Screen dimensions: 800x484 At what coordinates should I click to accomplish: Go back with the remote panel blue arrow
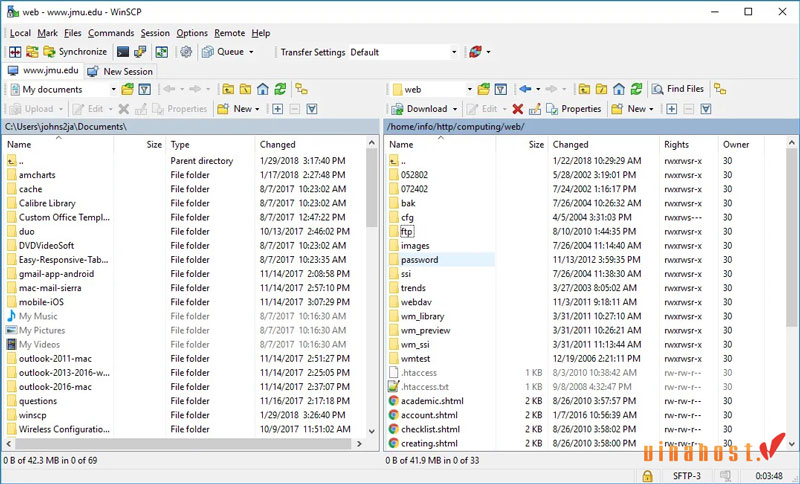pos(525,89)
